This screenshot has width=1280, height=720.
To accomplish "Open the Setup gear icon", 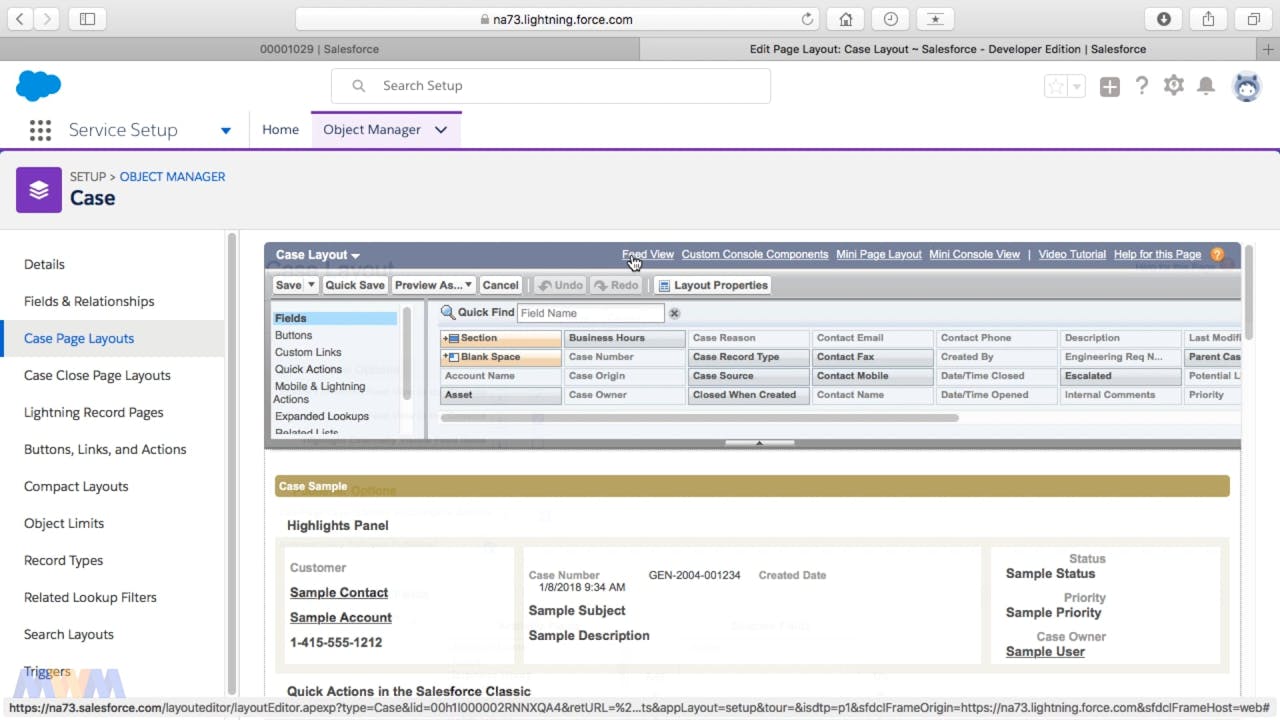I will pyautogui.click(x=1174, y=86).
